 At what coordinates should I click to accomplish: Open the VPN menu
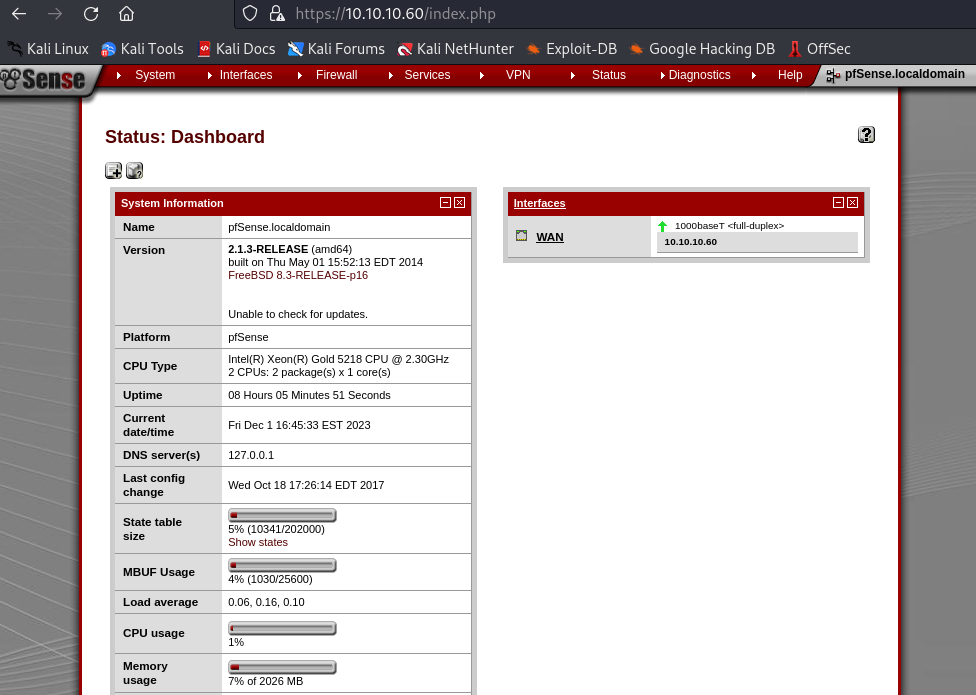tap(517, 75)
